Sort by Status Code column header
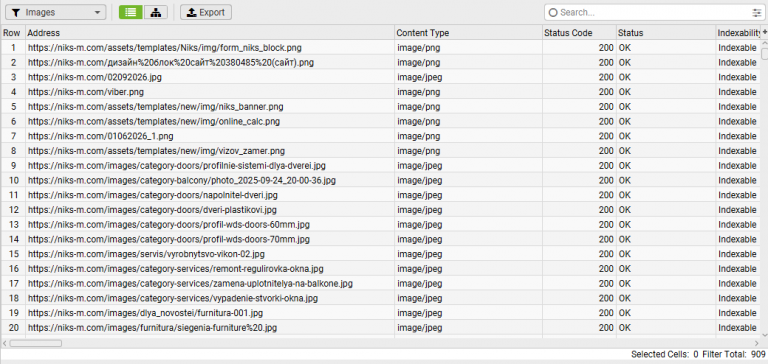This screenshot has width=768, height=364. tap(579, 33)
